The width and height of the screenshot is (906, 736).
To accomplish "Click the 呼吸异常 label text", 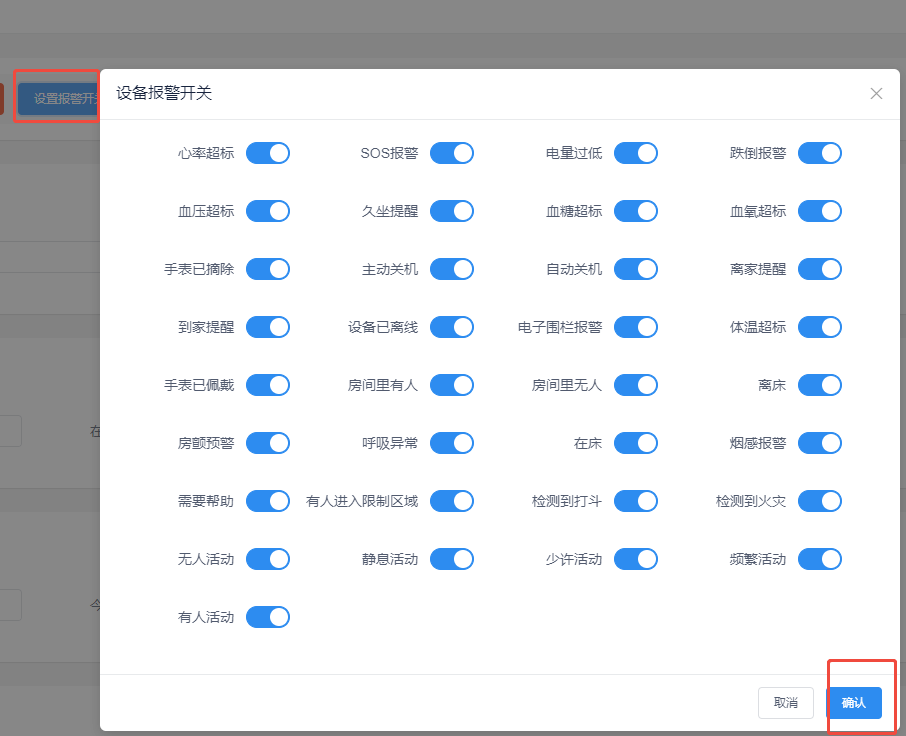I will pos(390,443).
